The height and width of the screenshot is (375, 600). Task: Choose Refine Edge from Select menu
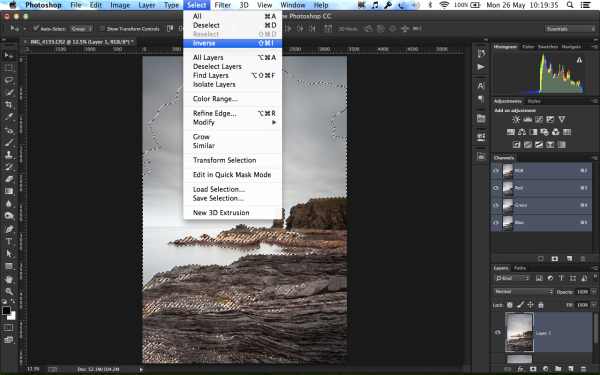point(233,113)
